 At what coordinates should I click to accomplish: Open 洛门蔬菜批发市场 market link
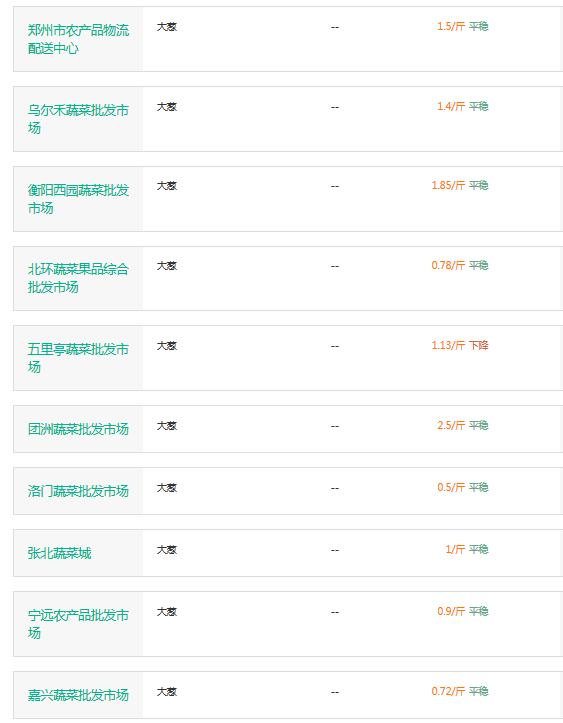(78, 491)
